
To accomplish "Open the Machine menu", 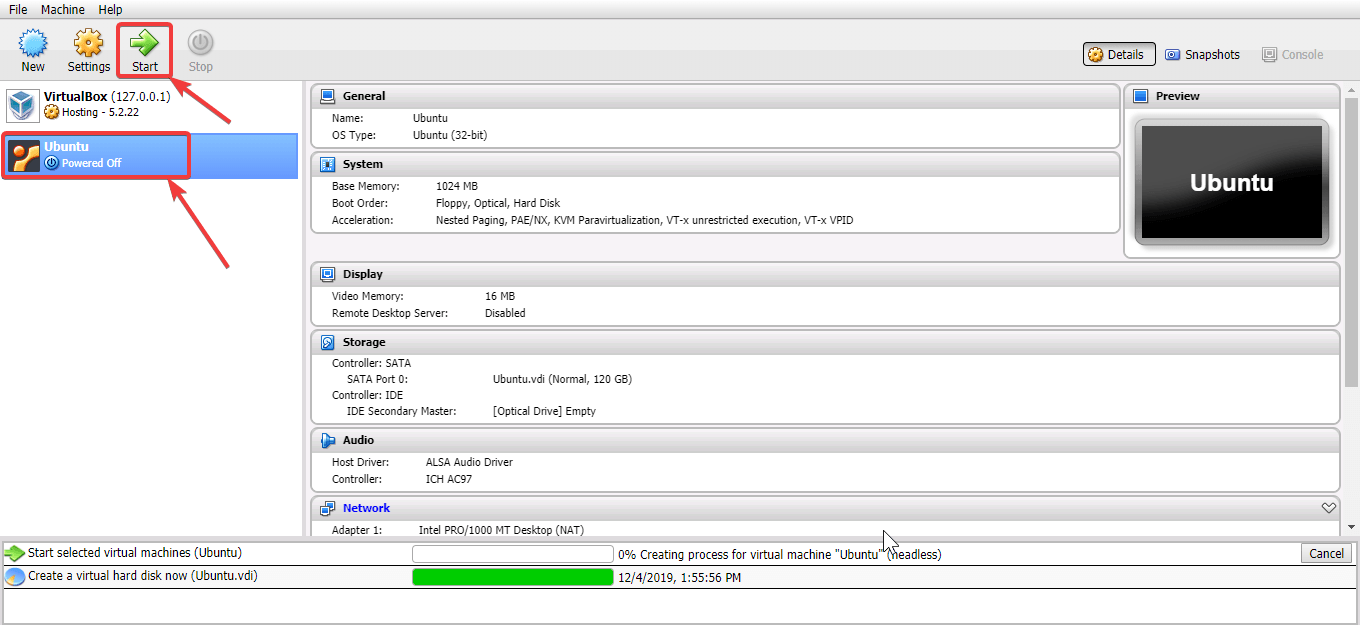I will click(63, 9).
